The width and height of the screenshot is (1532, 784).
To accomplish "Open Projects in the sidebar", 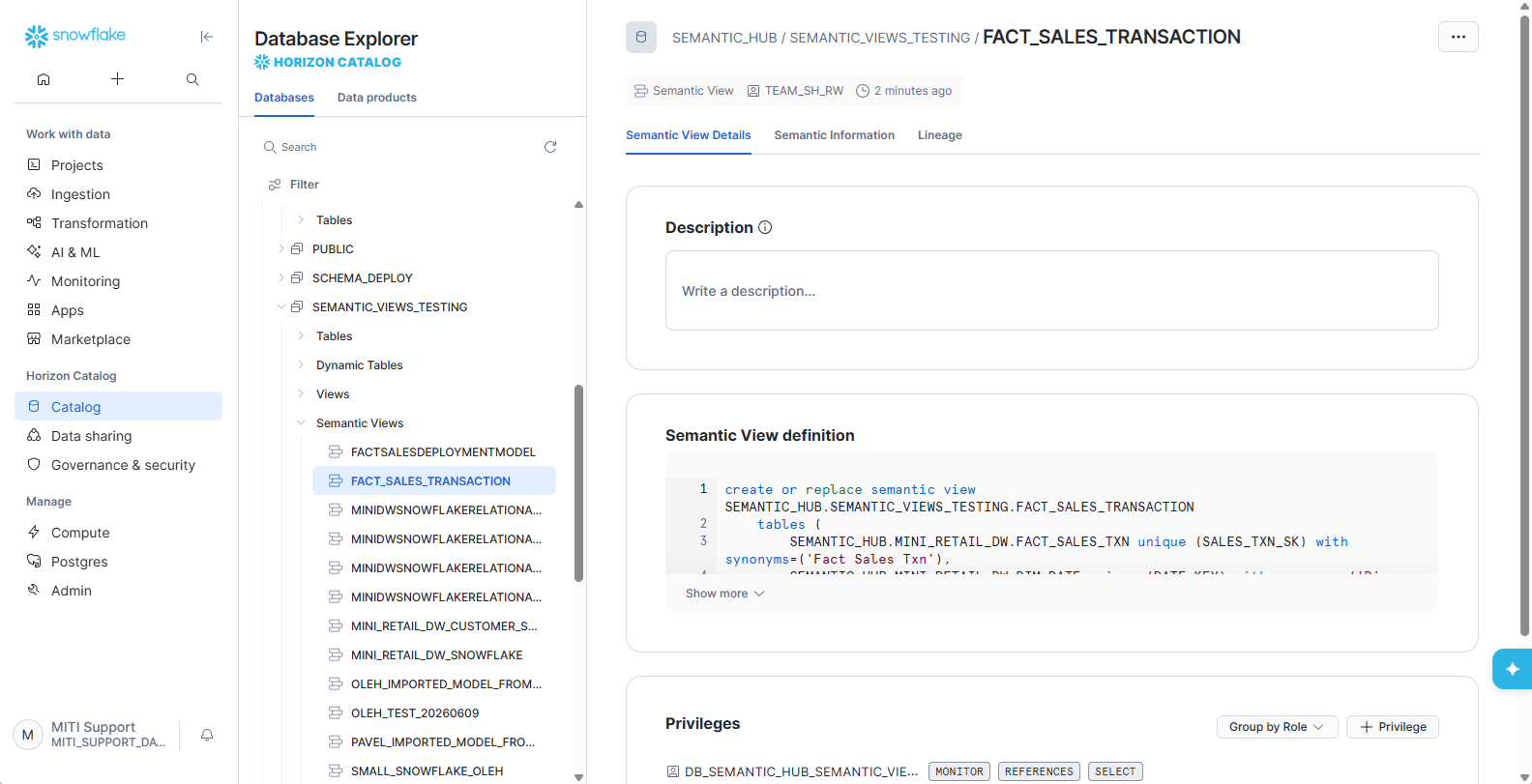I will 118,165.
